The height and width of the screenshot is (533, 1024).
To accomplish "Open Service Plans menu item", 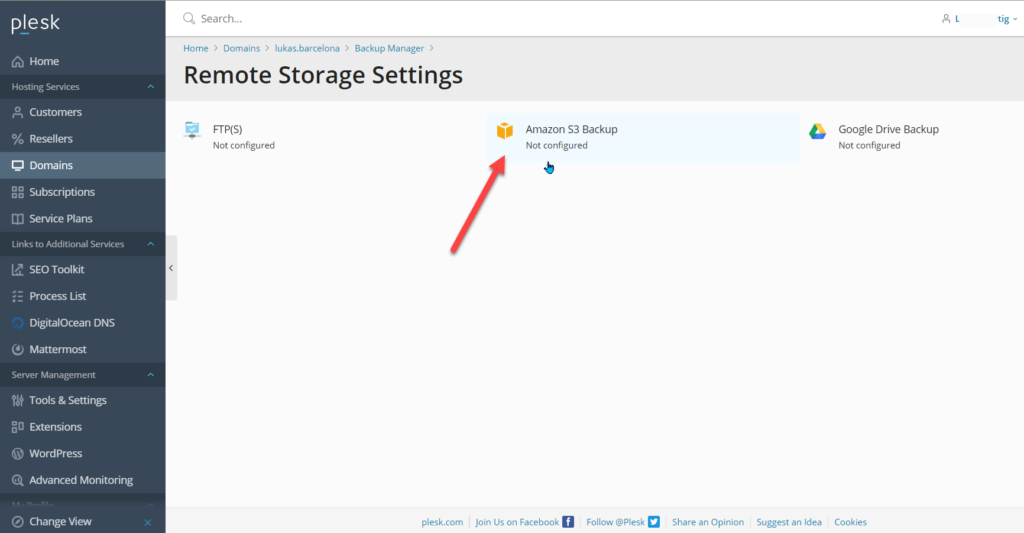I will click(x=82, y=219).
